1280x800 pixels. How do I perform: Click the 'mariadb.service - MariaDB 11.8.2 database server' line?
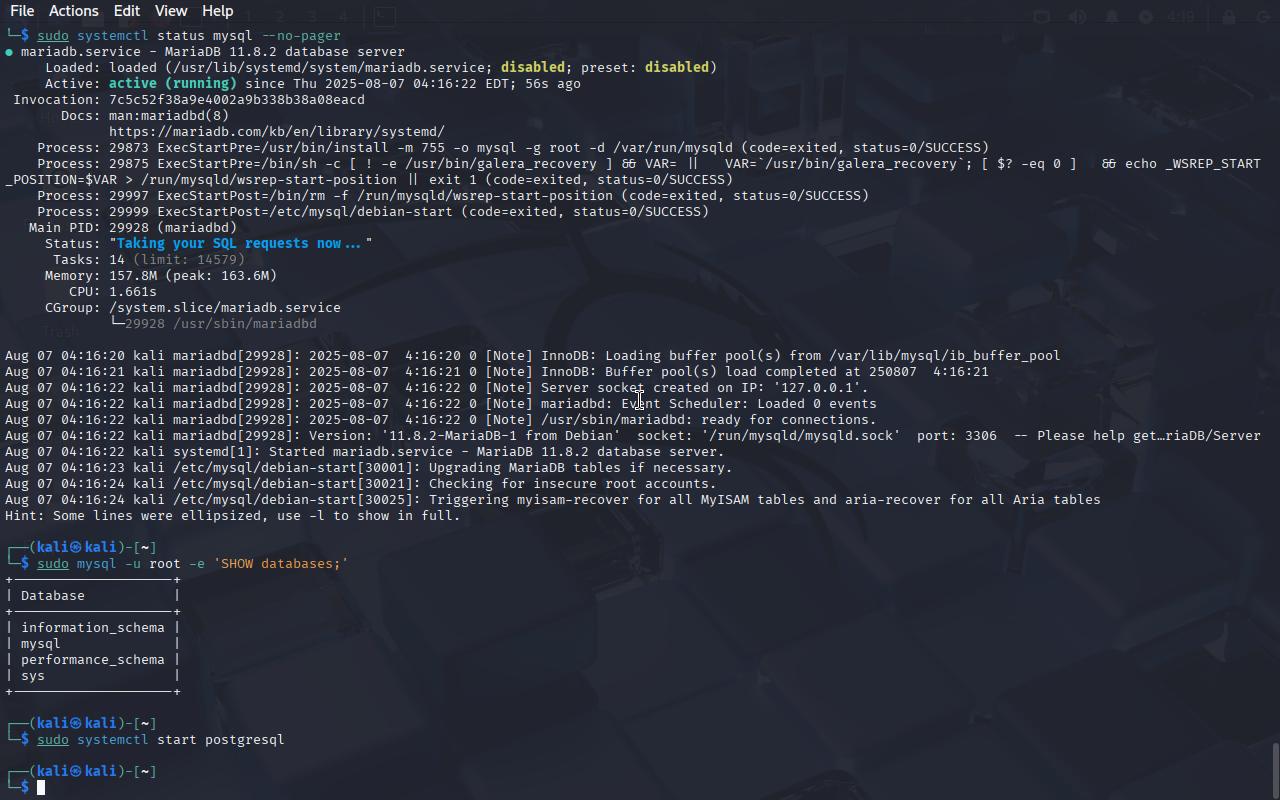tap(213, 52)
